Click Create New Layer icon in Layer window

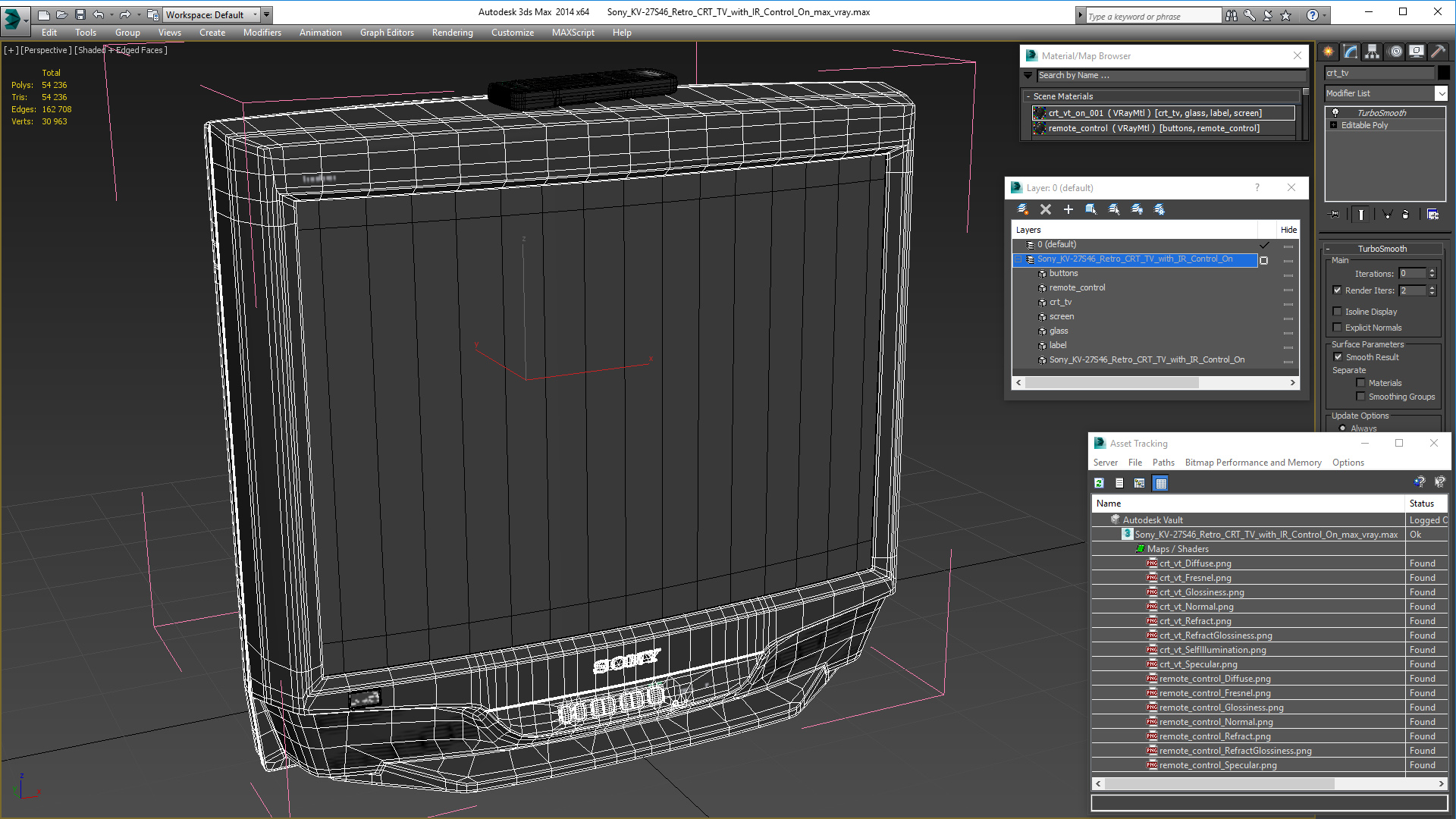tap(1023, 209)
